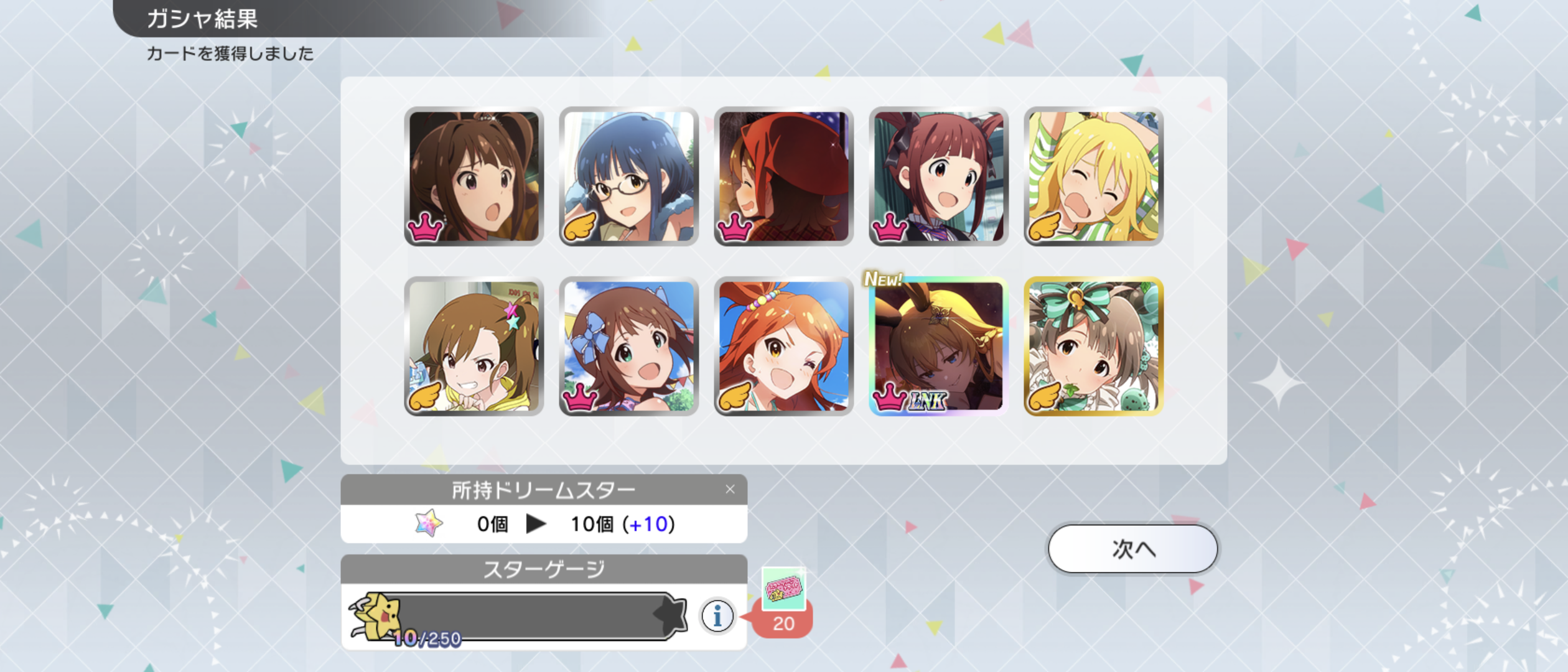
Task: Click the LNK badge on the new card
Action: click(x=928, y=401)
